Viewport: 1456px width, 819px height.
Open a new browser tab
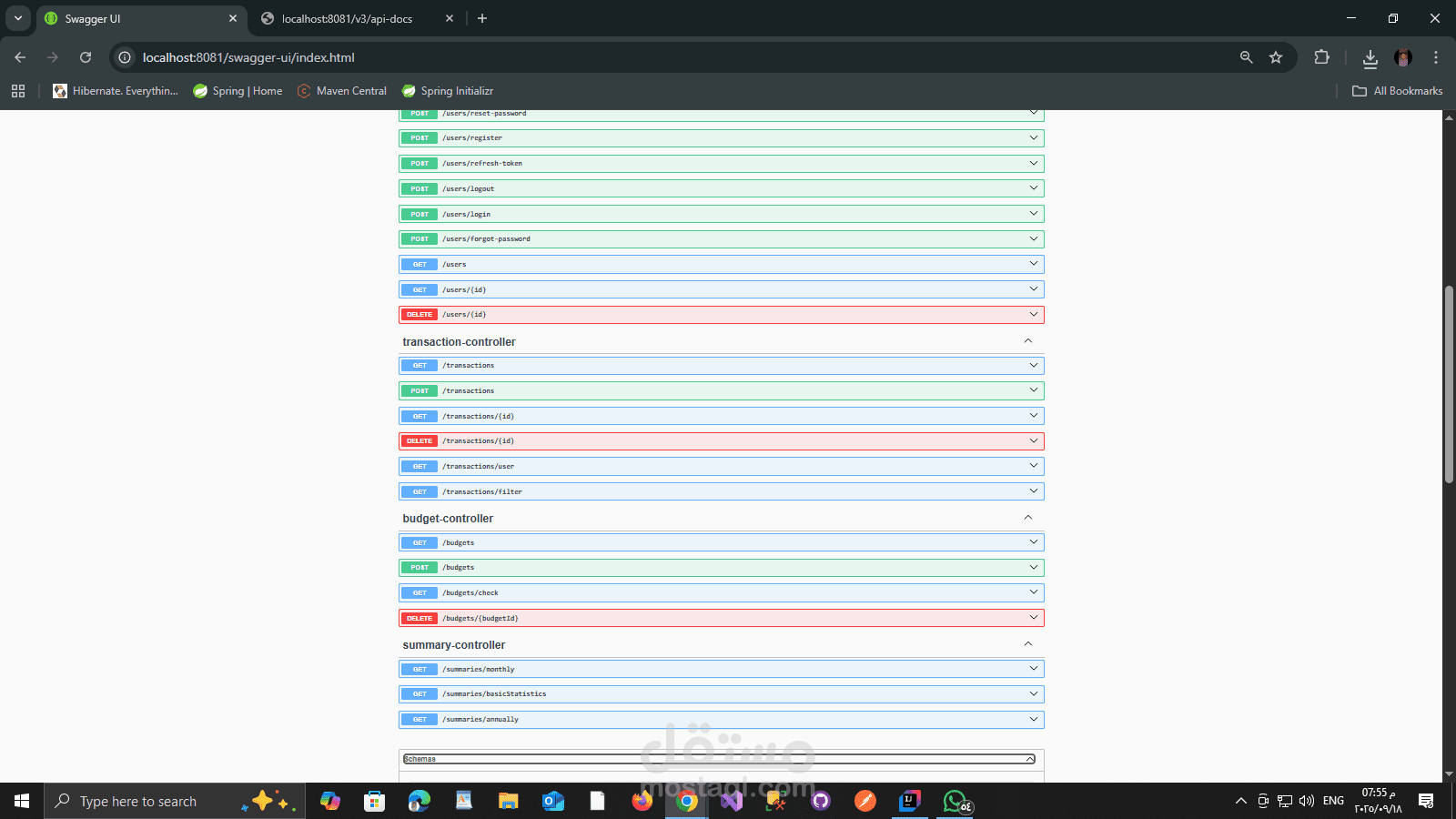[482, 18]
